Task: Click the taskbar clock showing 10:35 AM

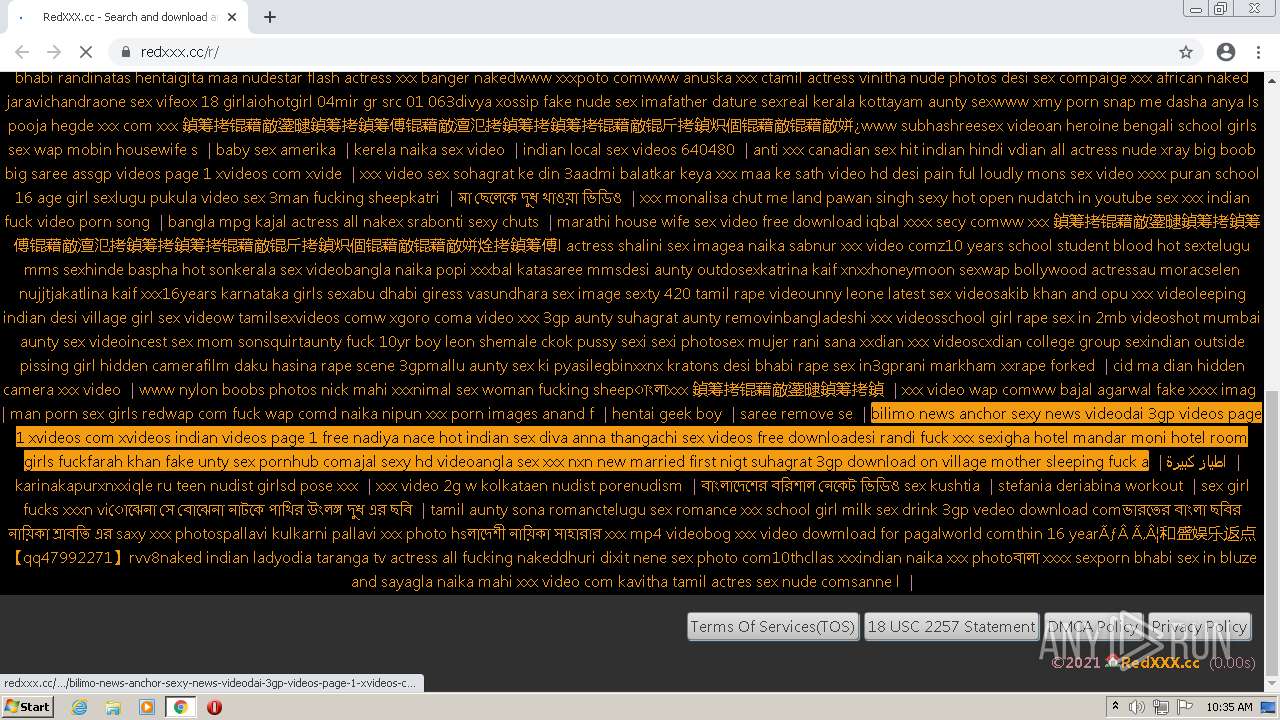Action: point(1229,707)
